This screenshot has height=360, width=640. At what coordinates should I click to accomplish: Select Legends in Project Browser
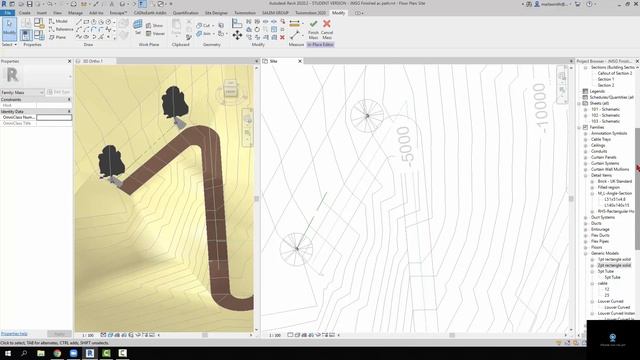(597, 91)
